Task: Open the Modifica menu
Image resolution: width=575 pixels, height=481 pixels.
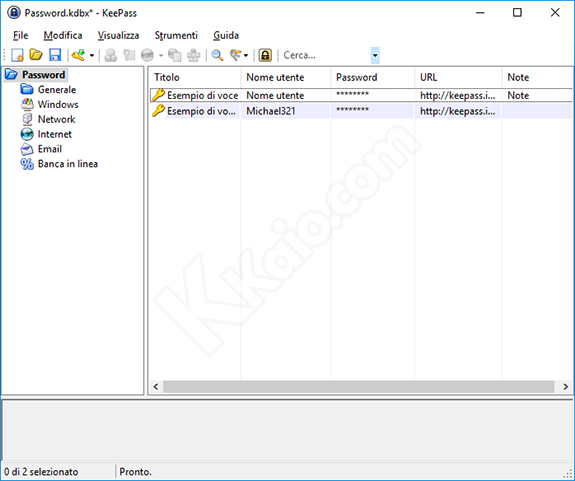Action: 63,36
